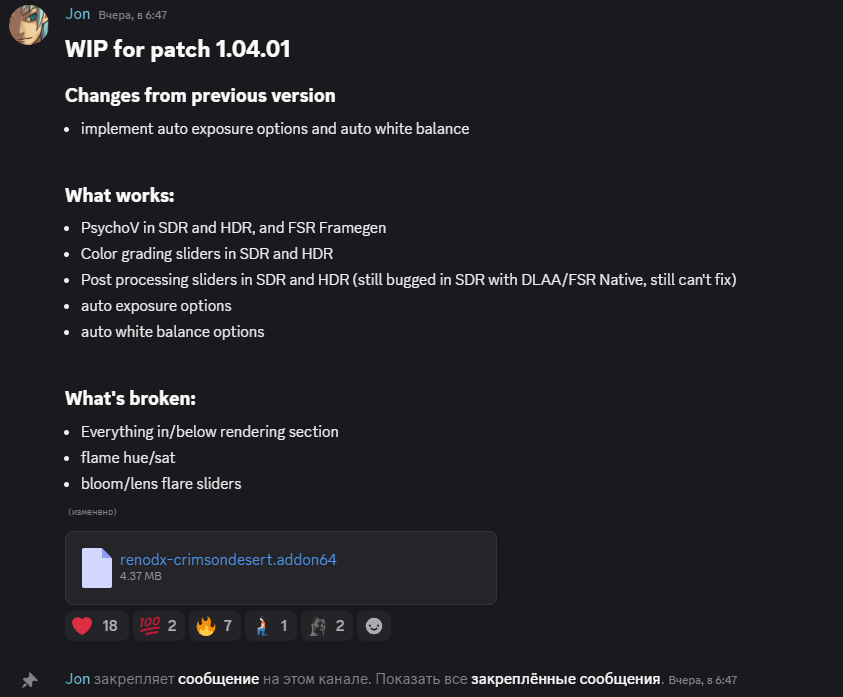The image size is (843, 697).
Task: Download renodx-crimsondesert.addon64 file link
Action: [x=228, y=559]
